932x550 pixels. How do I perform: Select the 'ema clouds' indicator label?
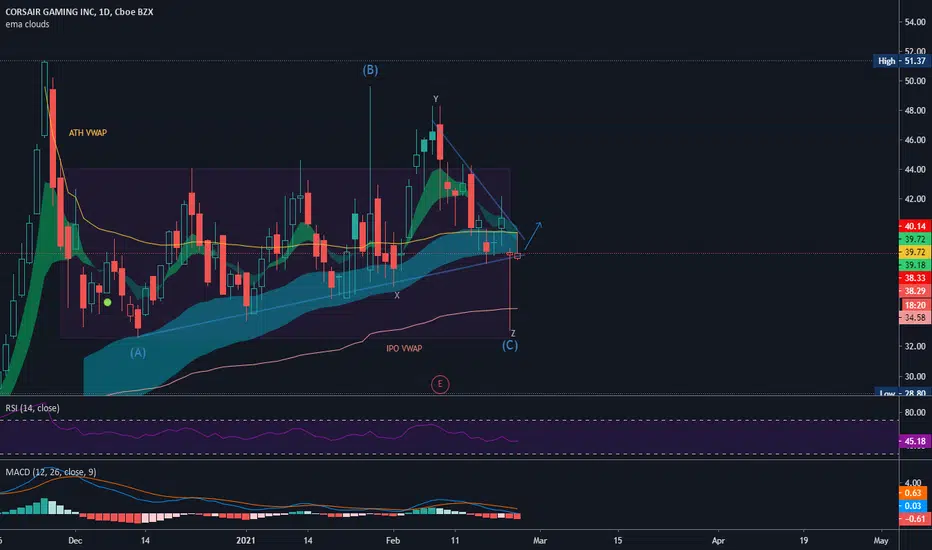coord(27,24)
